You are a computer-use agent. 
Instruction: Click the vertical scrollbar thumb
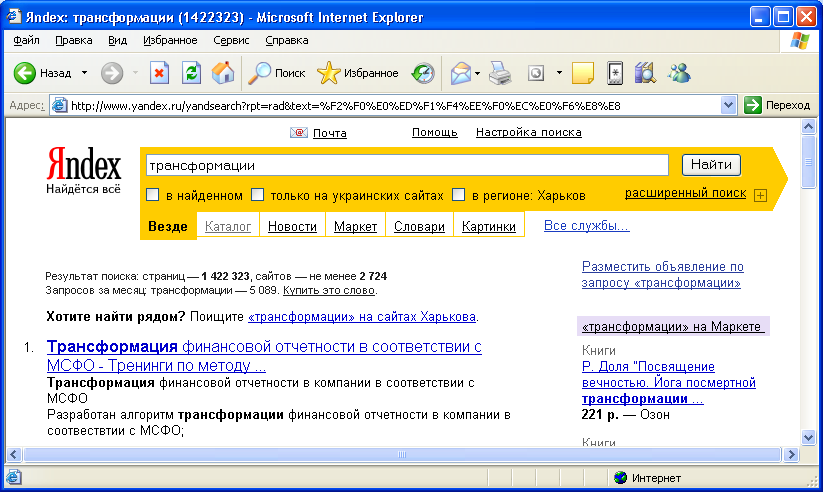[808, 162]
